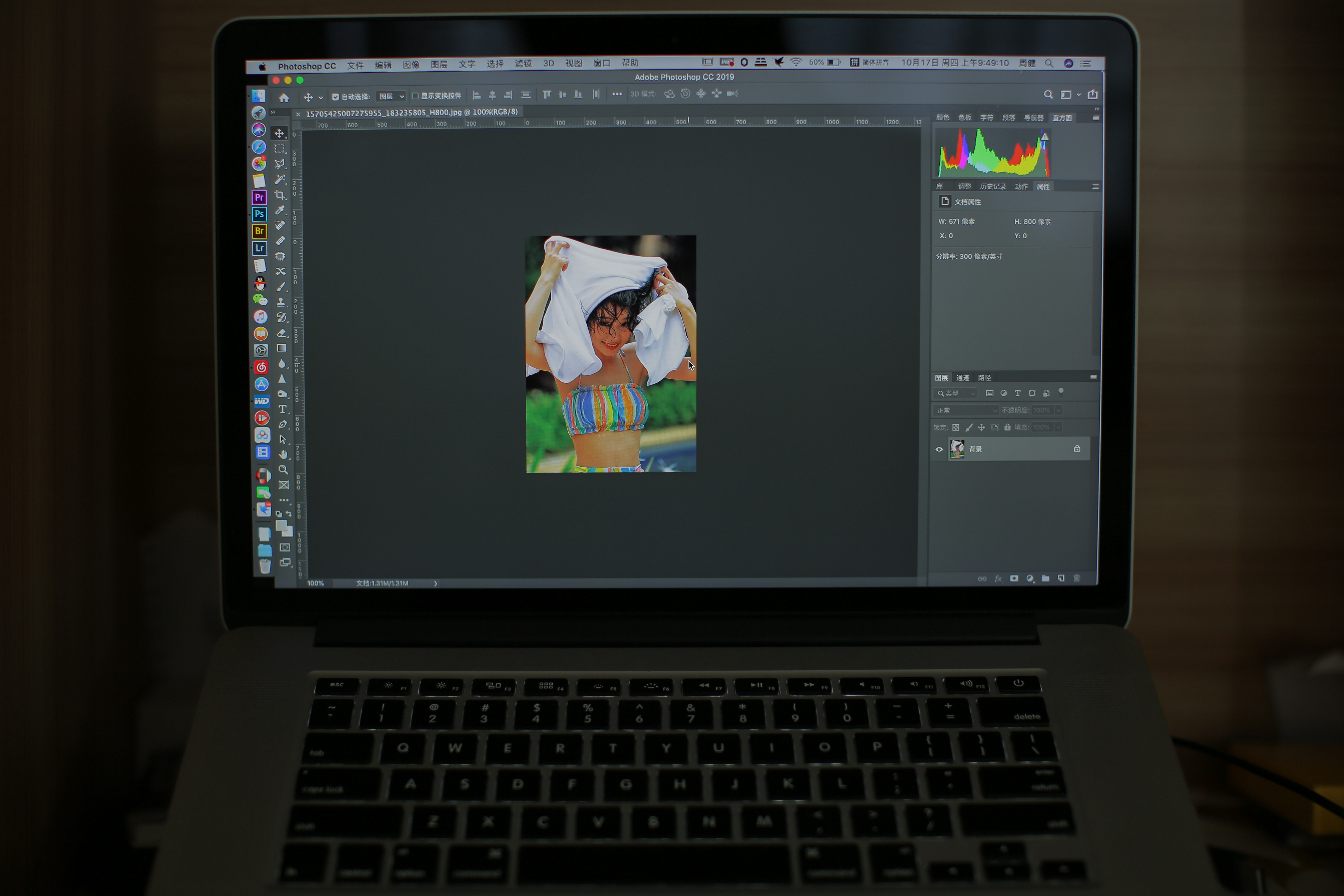Viewport: 1344px width, 896px height.
Task: Enable the 显示变换控件 checkbox
Action: coord(415,96)
